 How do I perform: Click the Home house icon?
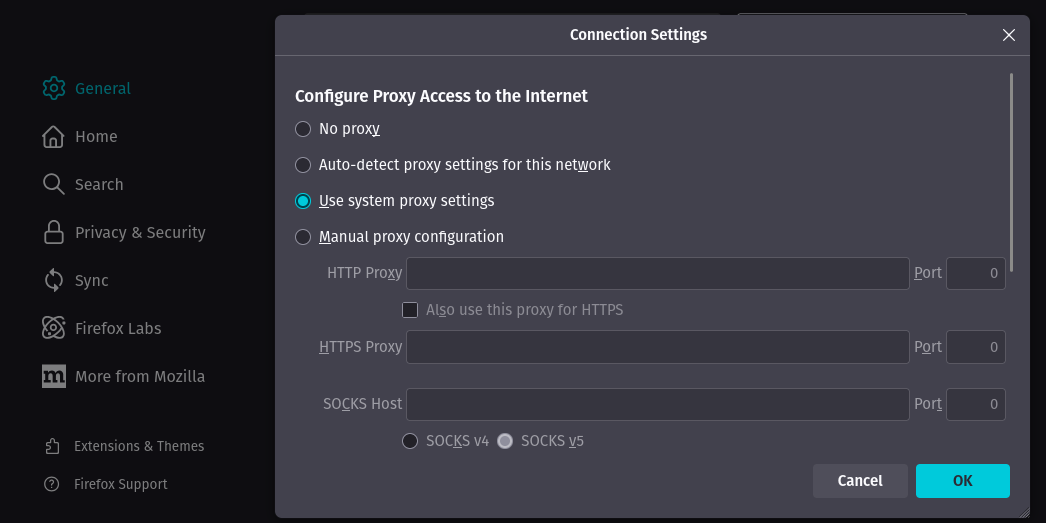54,136
